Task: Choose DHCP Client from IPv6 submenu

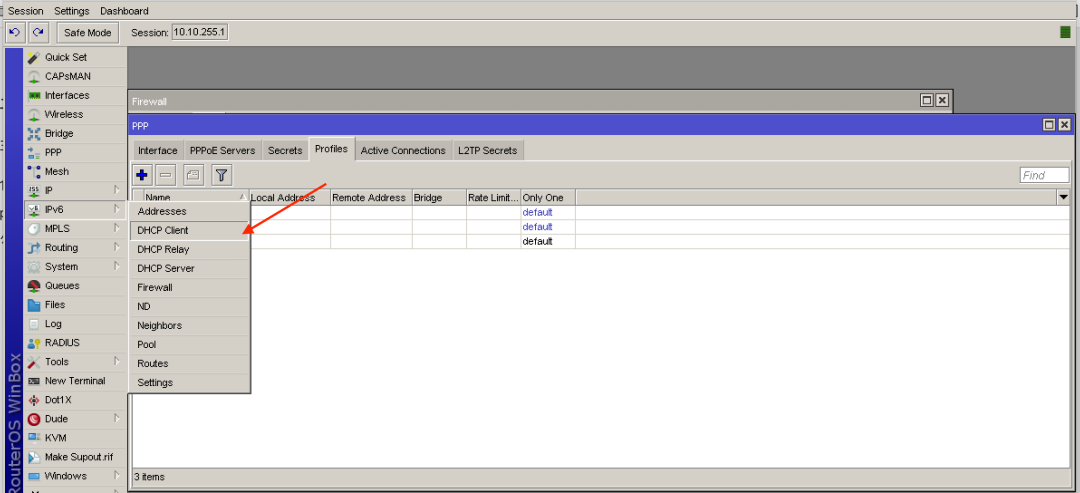Action: pos(189,231)
